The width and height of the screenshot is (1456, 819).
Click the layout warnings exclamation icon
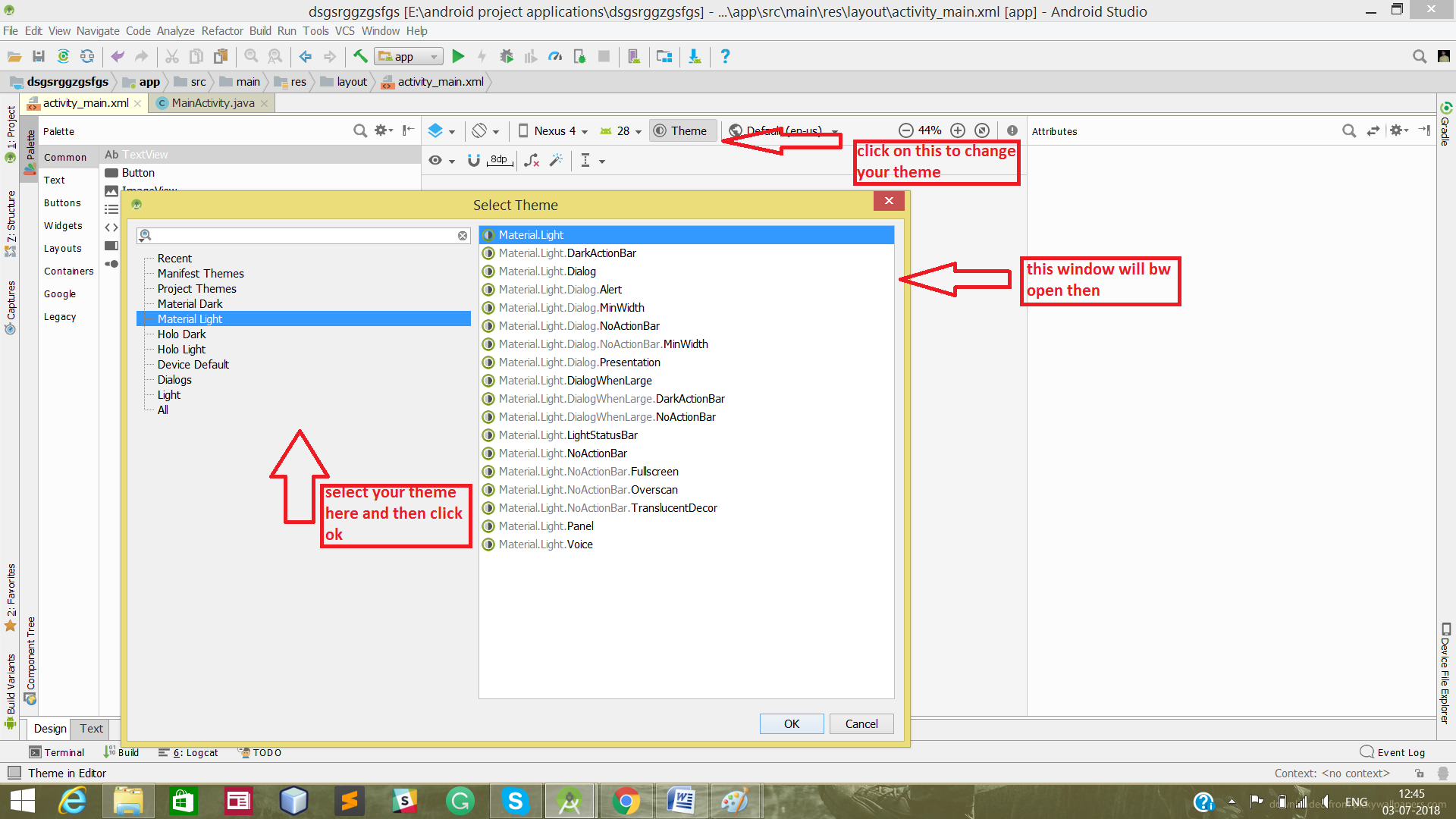pyautogui.click(x=1012, y=130)
